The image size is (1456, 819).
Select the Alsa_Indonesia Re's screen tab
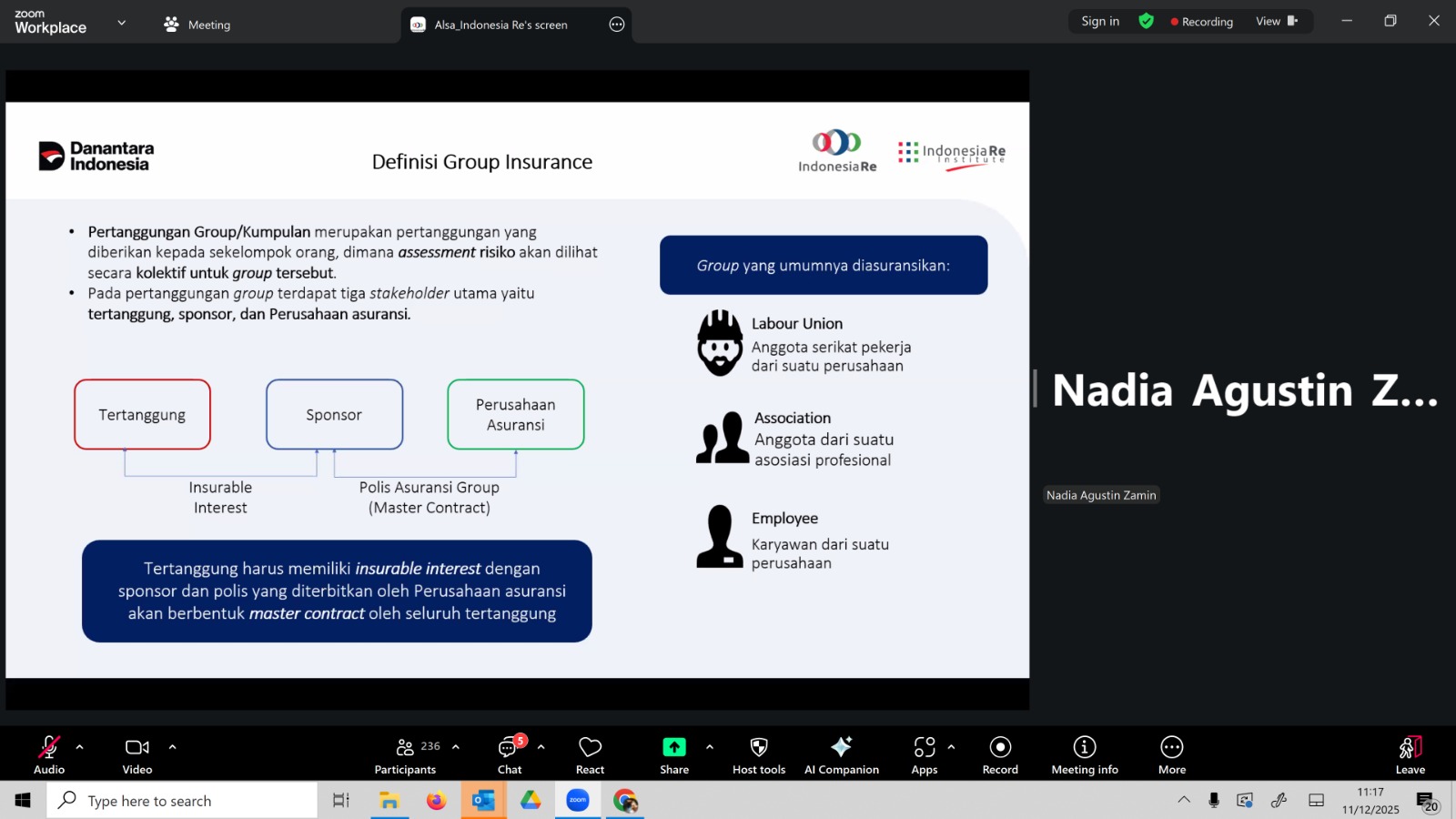point(500,25)
